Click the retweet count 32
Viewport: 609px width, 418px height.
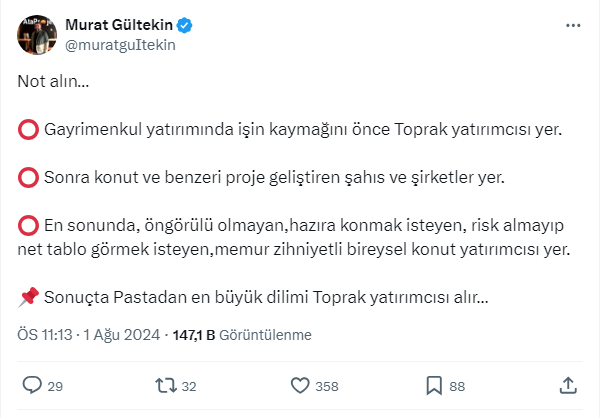tap(189, 386)
